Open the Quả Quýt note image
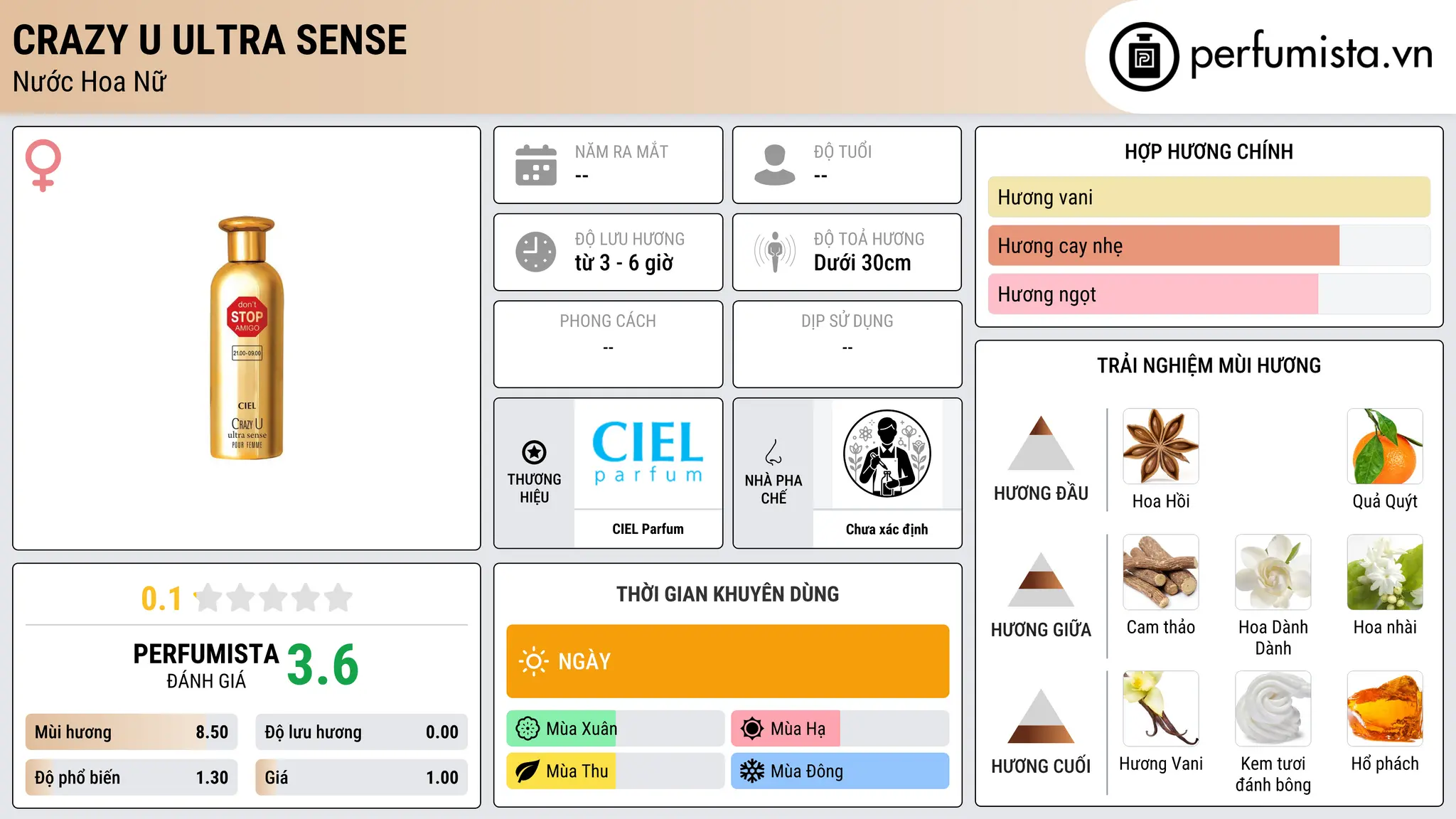1456x819 pixels. pyautogui.click(x=1385, y=446)
